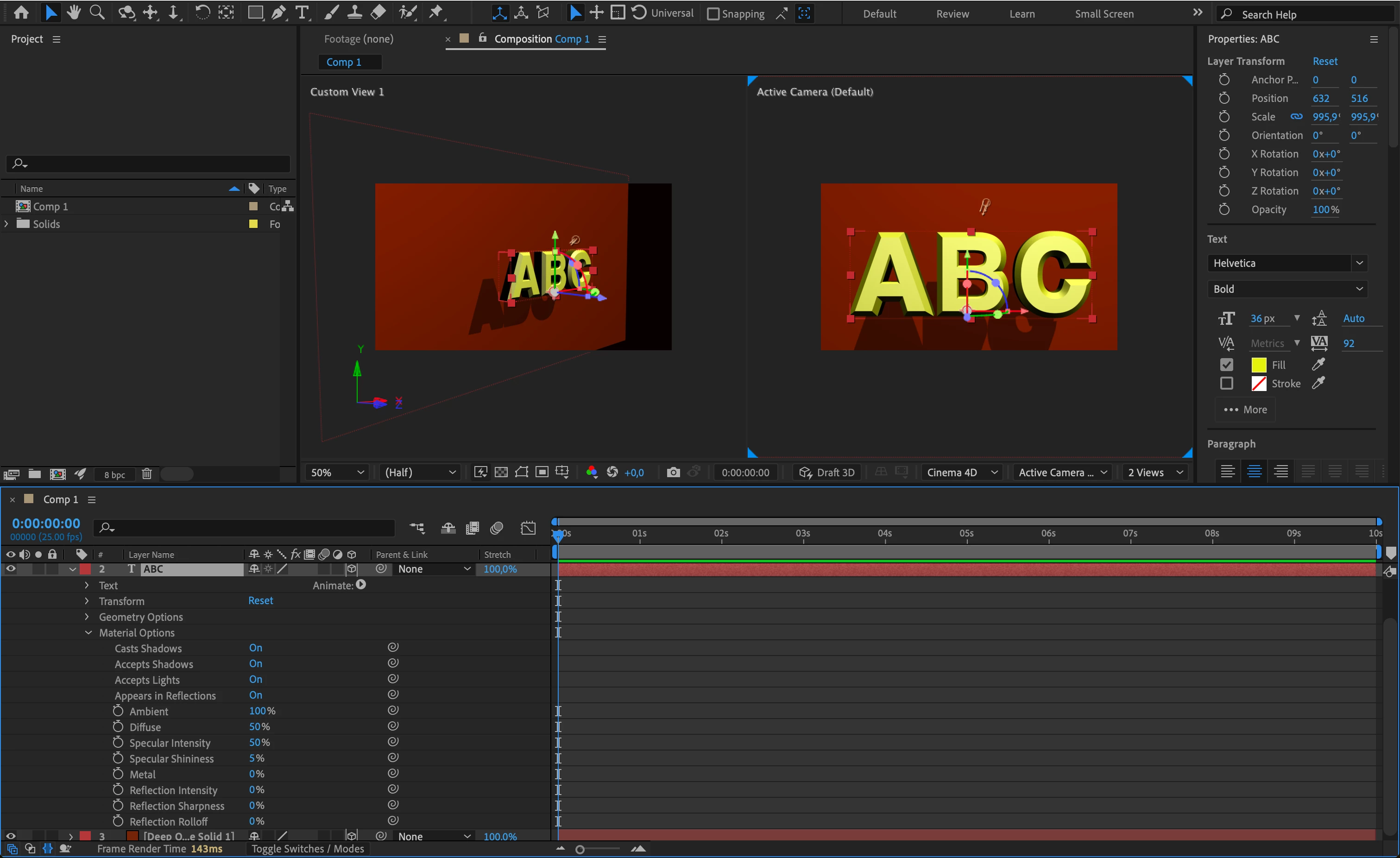Switch to the Review workspace
The image size is (1400, 858).
(x=952, y=13)
